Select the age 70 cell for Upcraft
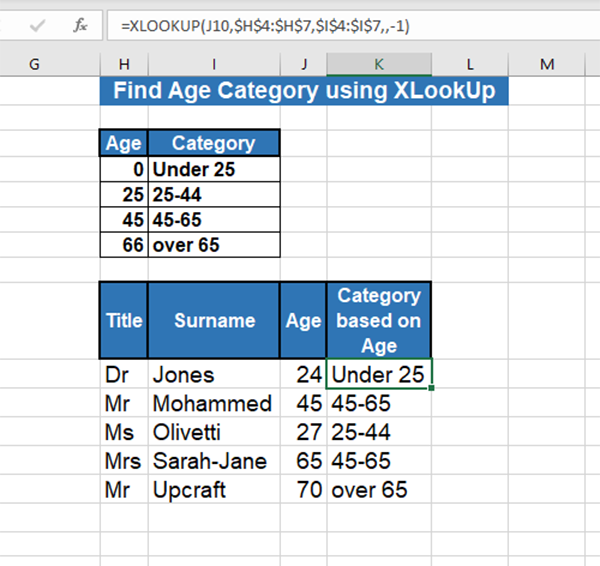Image resolution: width=600 pixels, height=566 pixels. coord(303,490)
